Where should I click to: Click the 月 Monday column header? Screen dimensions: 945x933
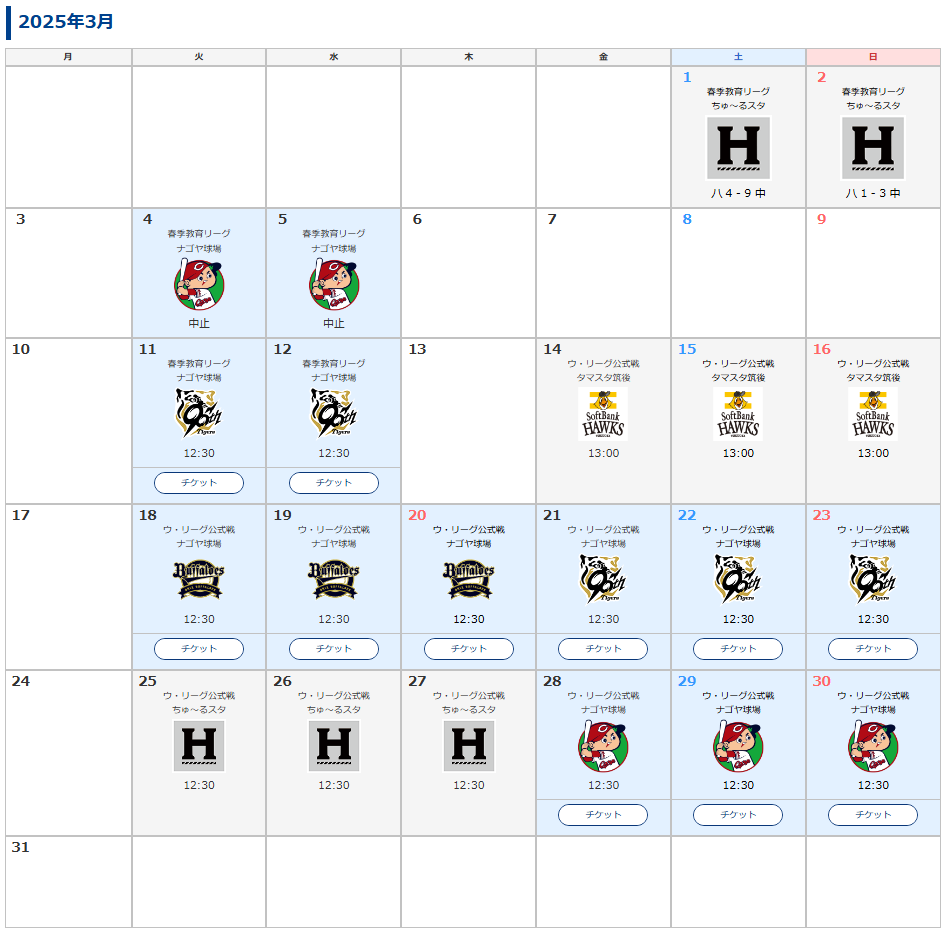(x=68, y=57)
